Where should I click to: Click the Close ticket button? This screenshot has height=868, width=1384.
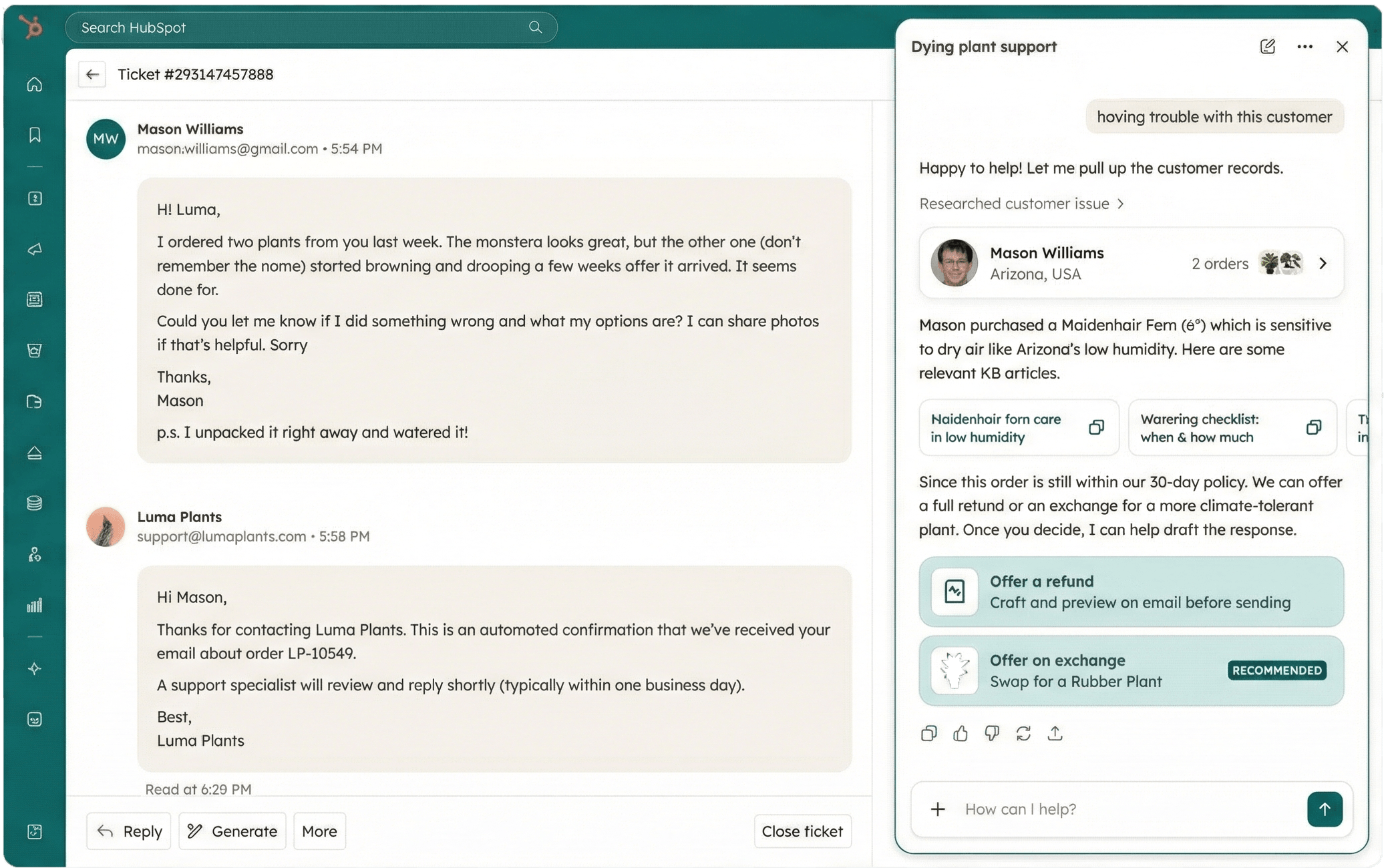coord(802,831)
